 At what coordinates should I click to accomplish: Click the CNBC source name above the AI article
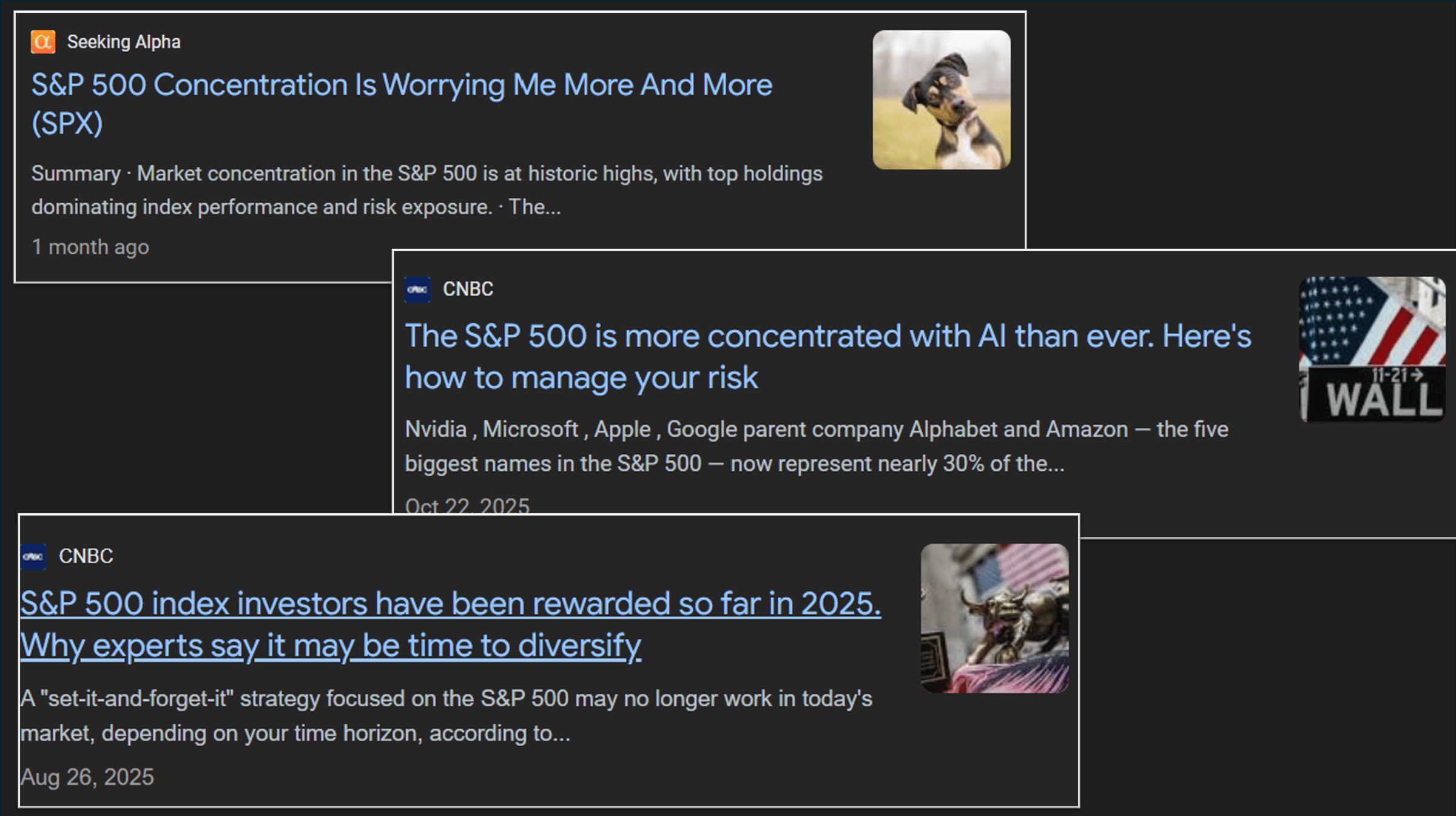click(x=468, y=289)
